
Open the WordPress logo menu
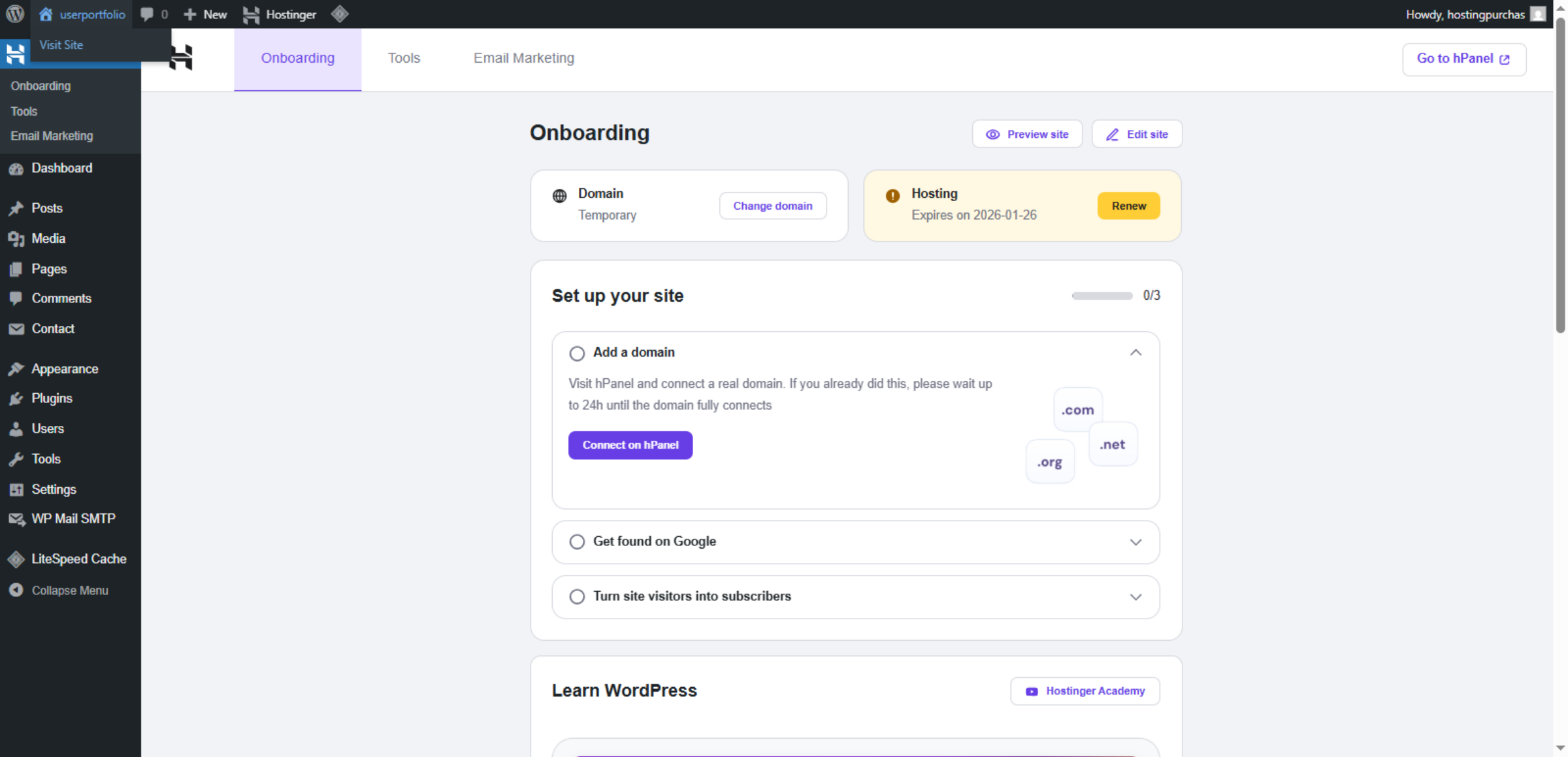pos(14,14)
